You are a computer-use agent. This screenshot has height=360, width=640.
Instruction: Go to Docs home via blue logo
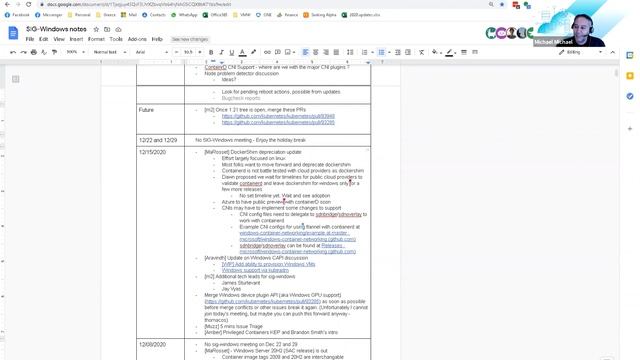(x=13, y=33)
